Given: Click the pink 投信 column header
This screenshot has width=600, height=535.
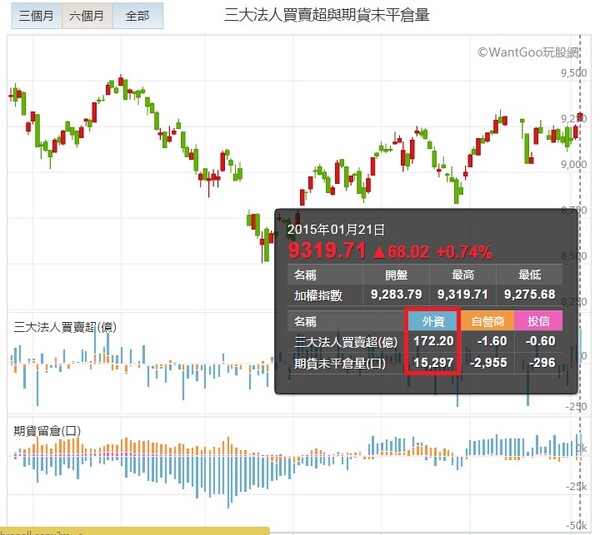Looking at the screenshot, I should [x=538, y=322].
